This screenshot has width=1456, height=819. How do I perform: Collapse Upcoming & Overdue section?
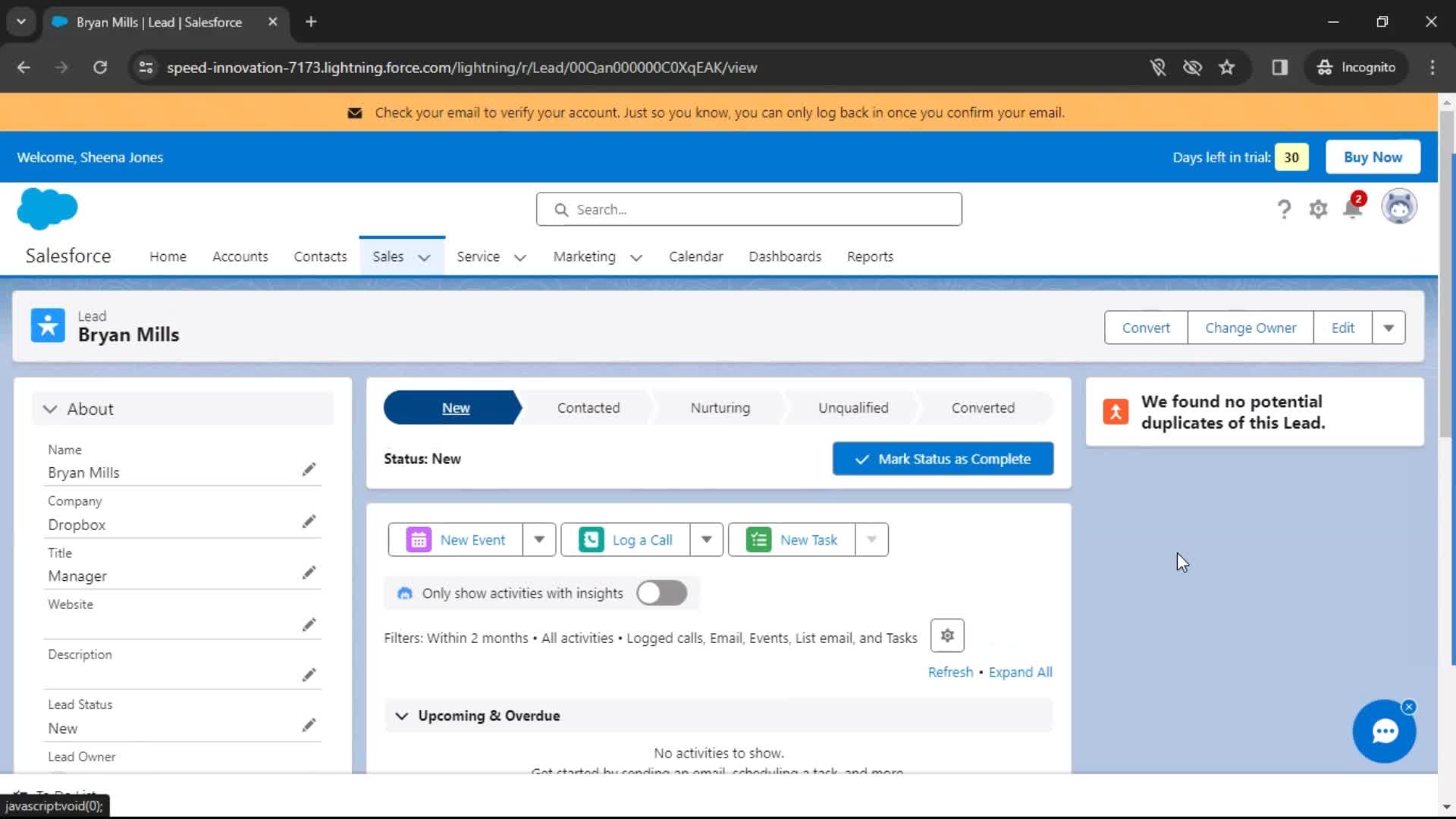pyautogui.click(x=402, y=716)
